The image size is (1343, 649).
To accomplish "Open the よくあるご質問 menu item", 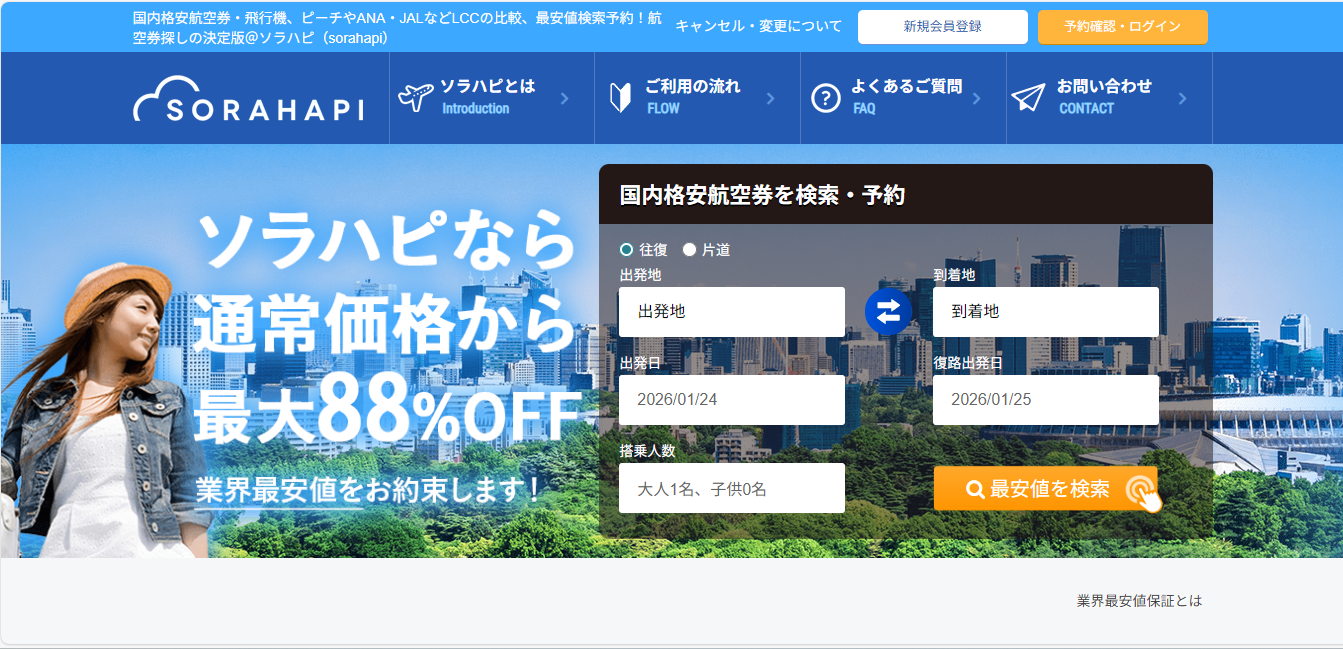I will 905,97.
